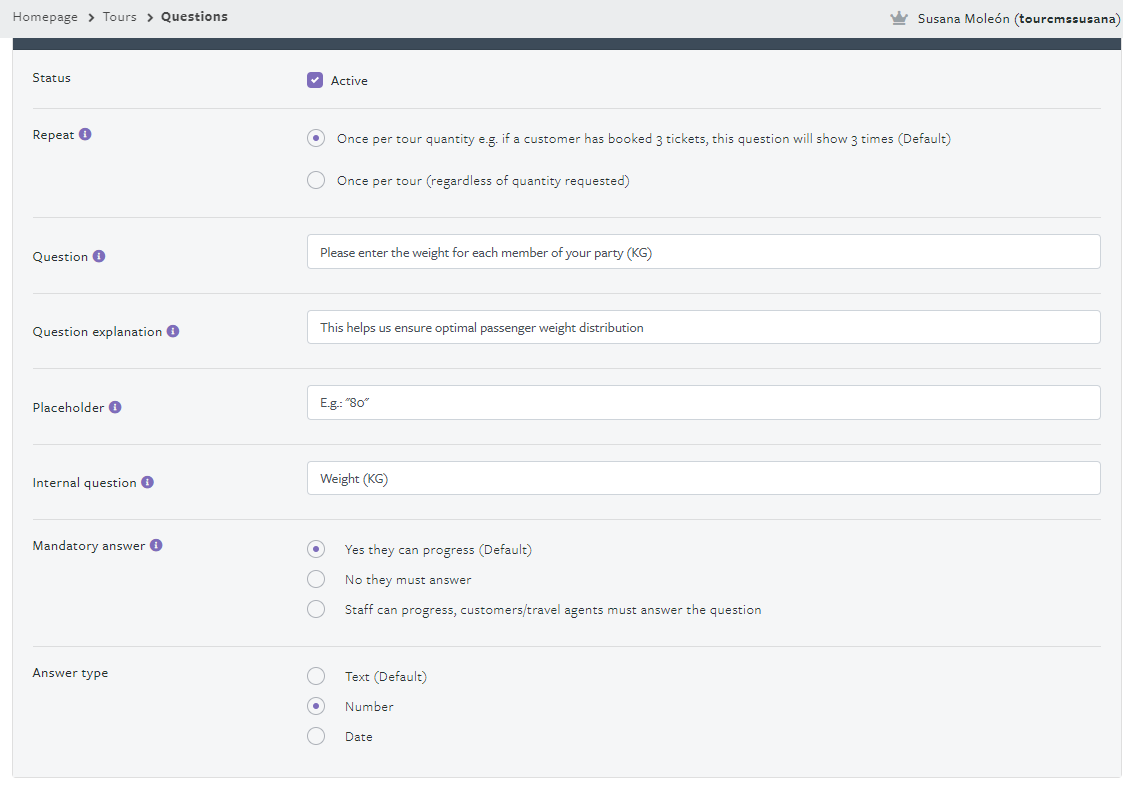Viewport: 1123px width, 786px height.
Task: Click the Question info icon
Action: point(99,256)
